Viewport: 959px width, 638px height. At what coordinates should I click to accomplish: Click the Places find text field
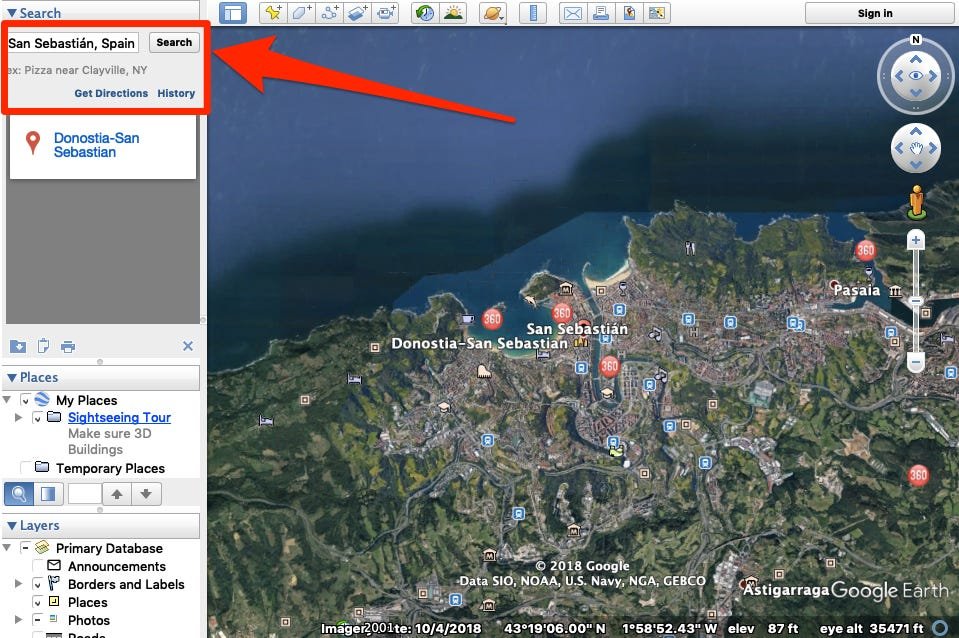[x=84, y=494]
